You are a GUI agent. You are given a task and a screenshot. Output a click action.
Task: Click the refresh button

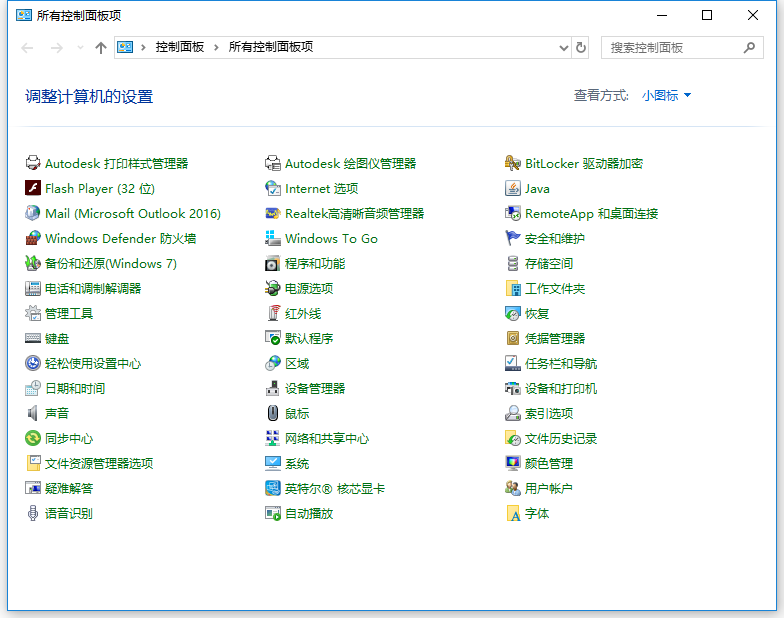580,48
